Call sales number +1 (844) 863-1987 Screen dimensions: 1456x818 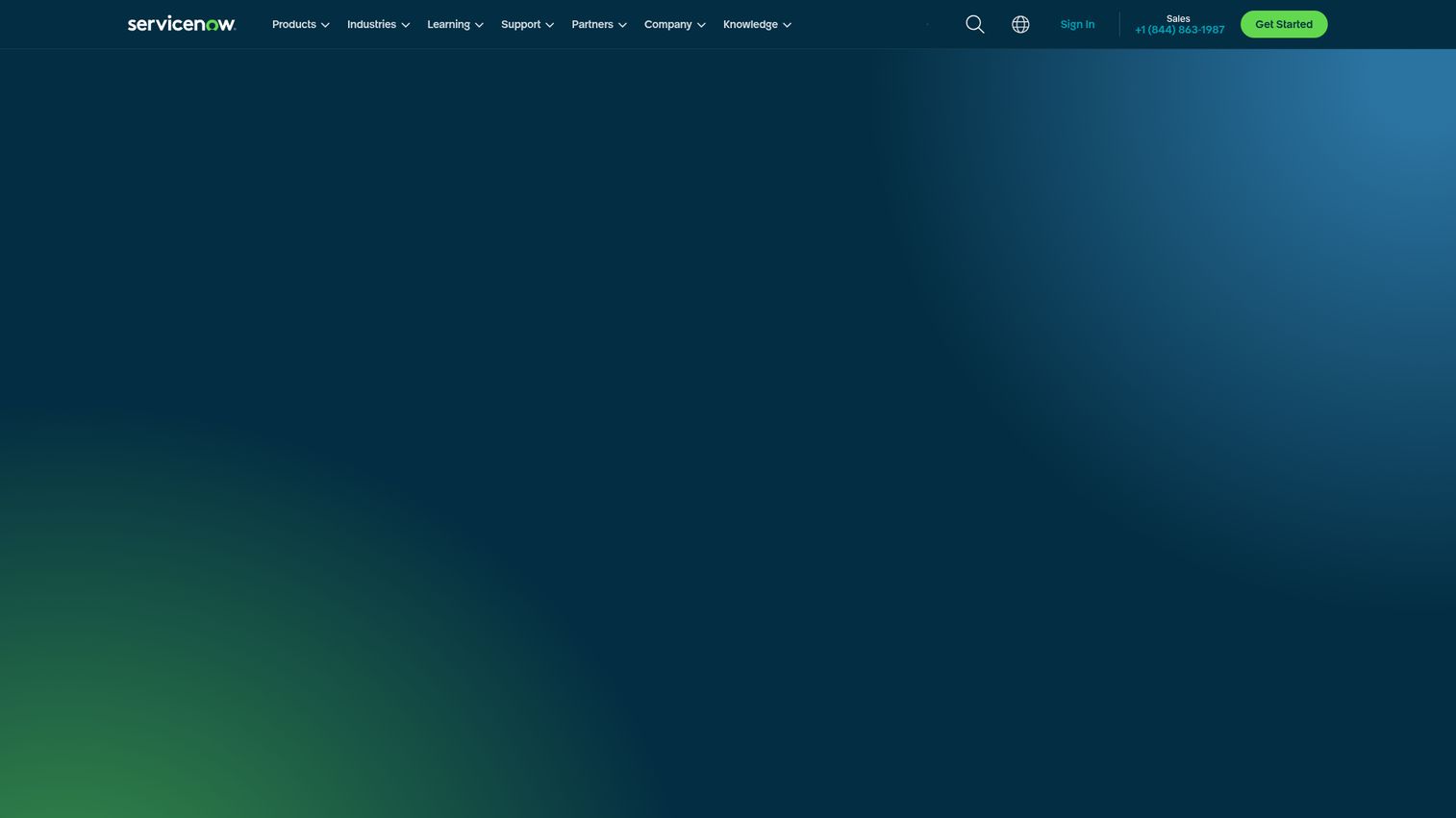1179,30
